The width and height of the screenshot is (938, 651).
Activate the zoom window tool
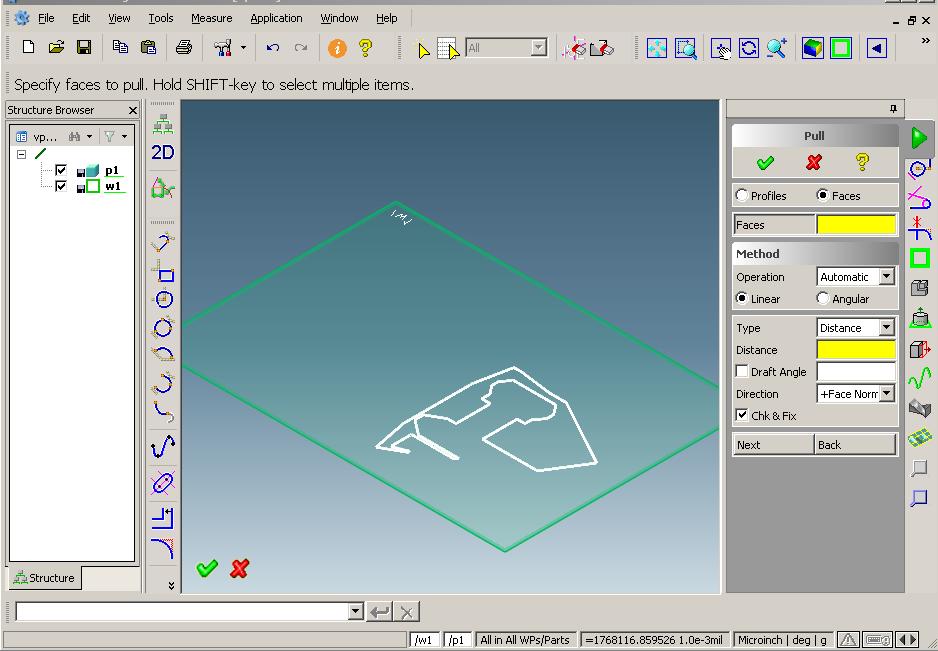click(686, 48)
